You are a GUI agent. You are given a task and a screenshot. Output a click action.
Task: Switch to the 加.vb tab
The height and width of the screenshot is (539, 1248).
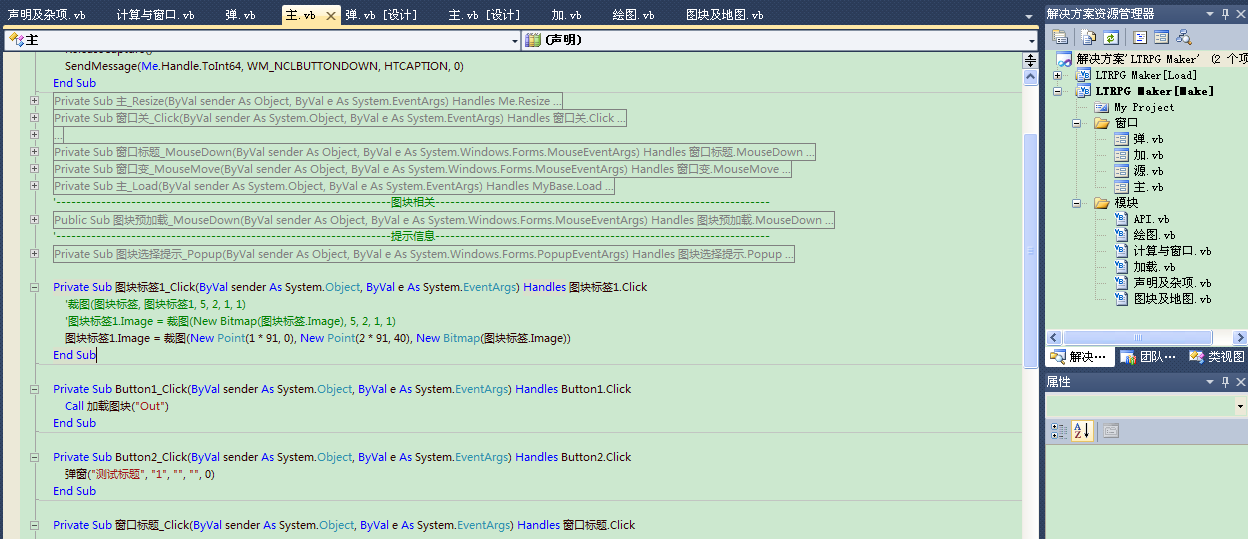tap(566, 16)
